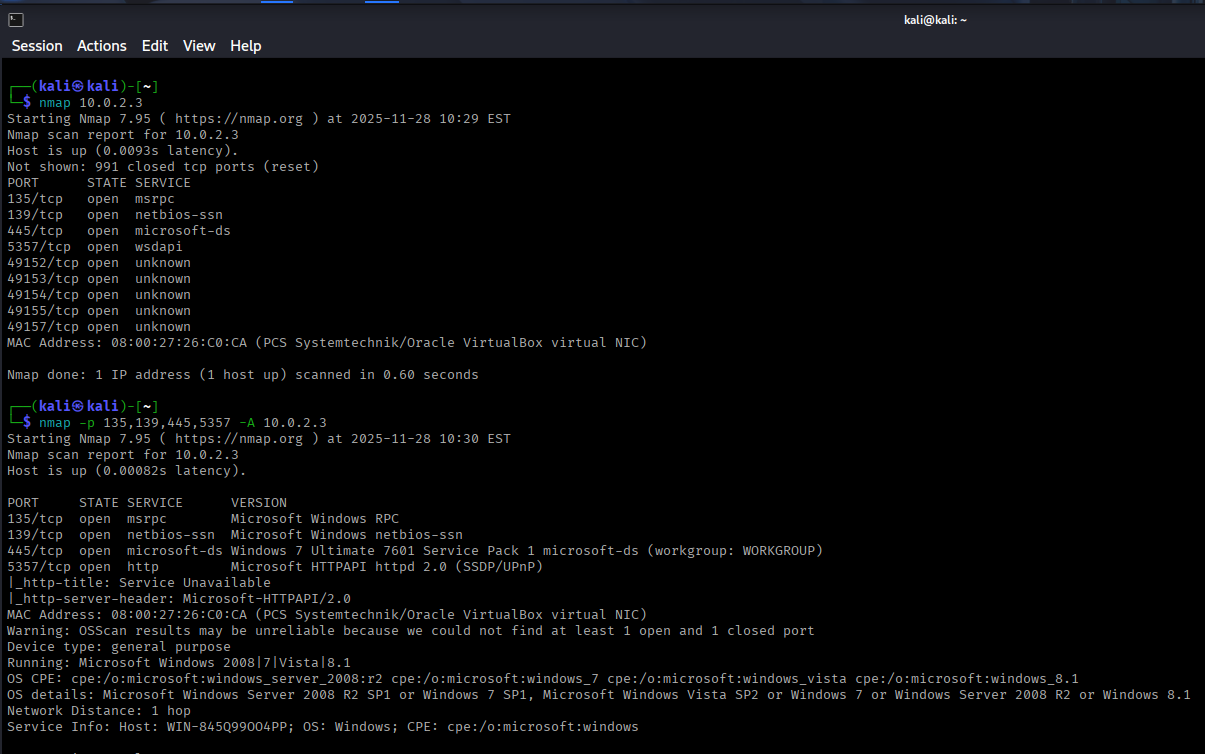
Task: Click the version text "Microsoft Windows netbios-ssn"
Action: pyautogui.click(x=347, y=535)
